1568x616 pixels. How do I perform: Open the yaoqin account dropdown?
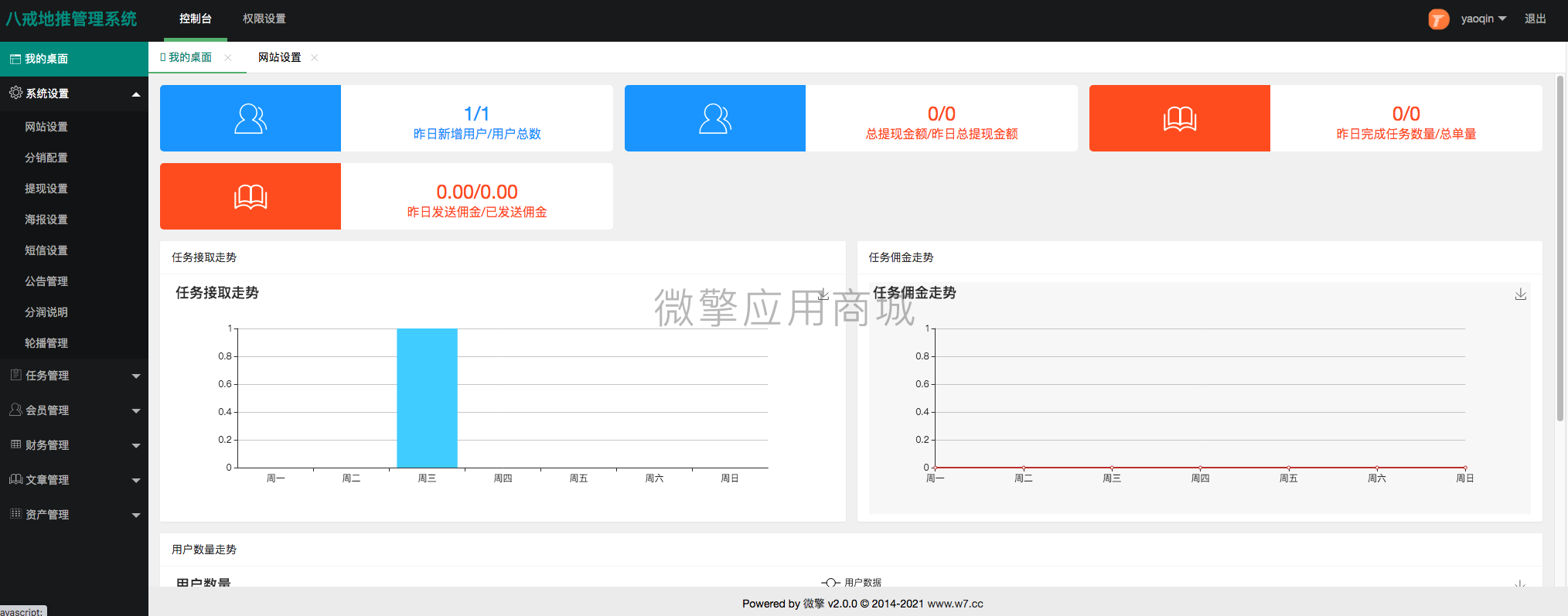click(x=1483, y=19)
